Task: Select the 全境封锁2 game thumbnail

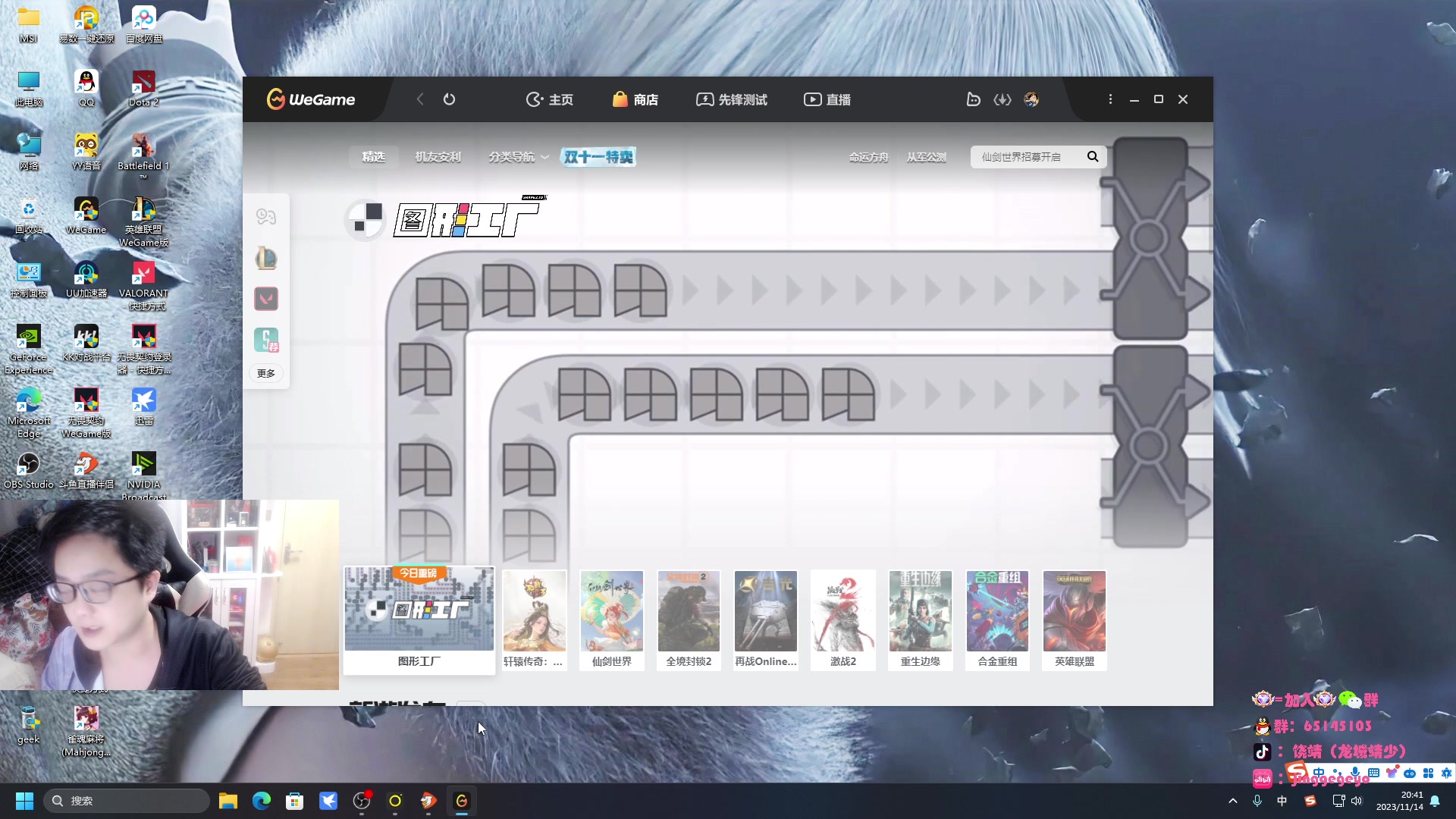Action: [689, 620]
